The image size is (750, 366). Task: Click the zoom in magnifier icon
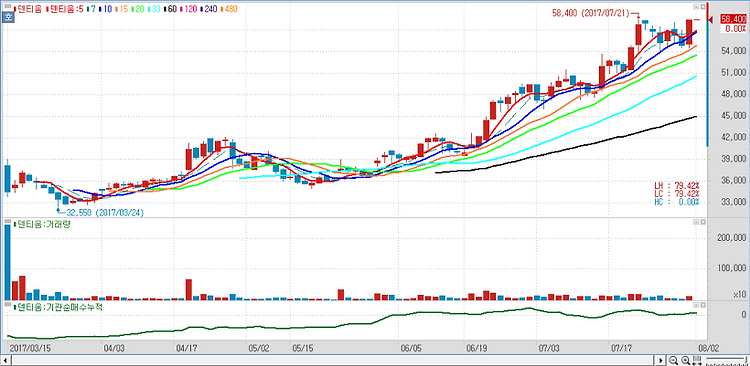click(685, 360)
